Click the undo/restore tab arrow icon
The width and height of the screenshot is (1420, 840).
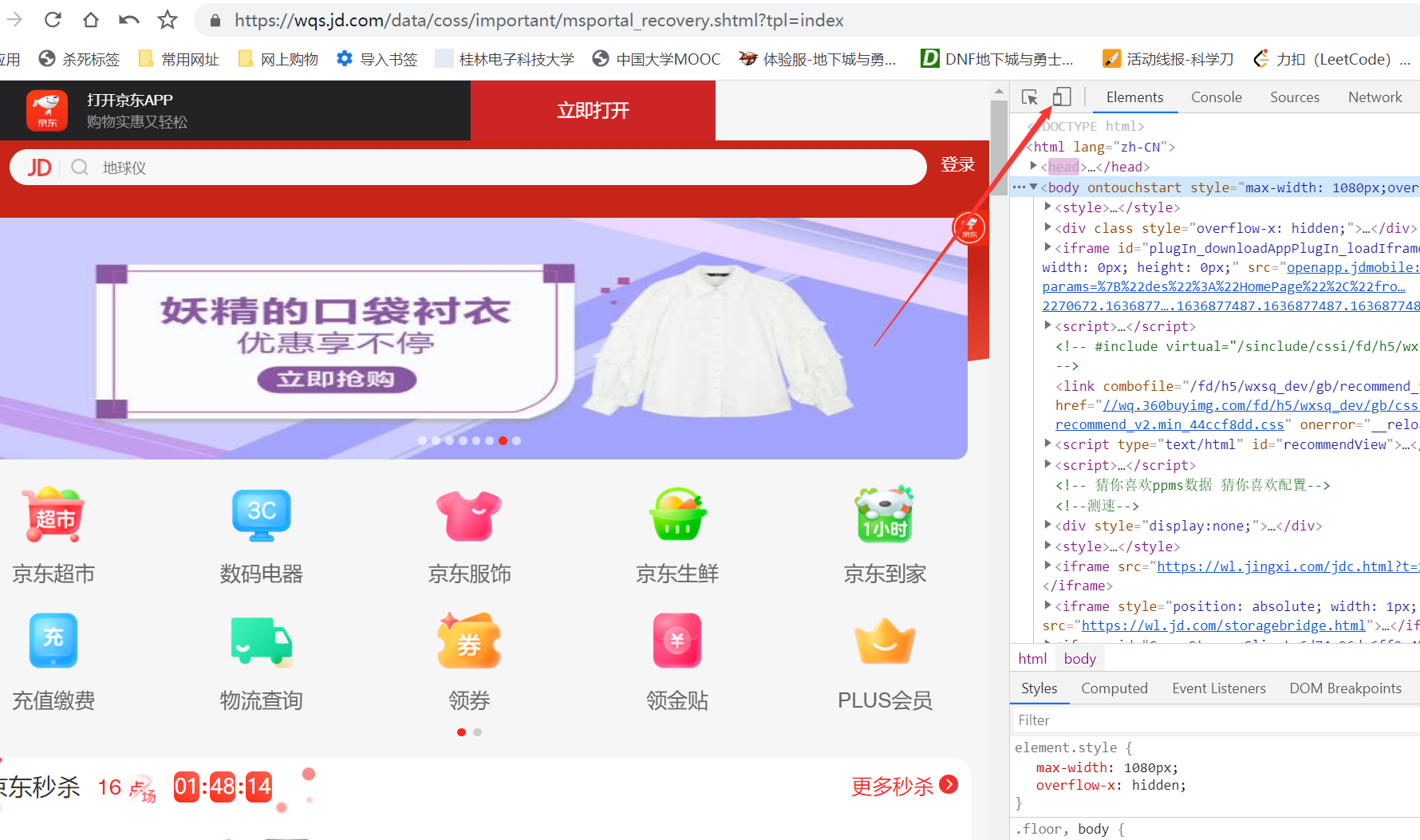click(x=128, y=20)
